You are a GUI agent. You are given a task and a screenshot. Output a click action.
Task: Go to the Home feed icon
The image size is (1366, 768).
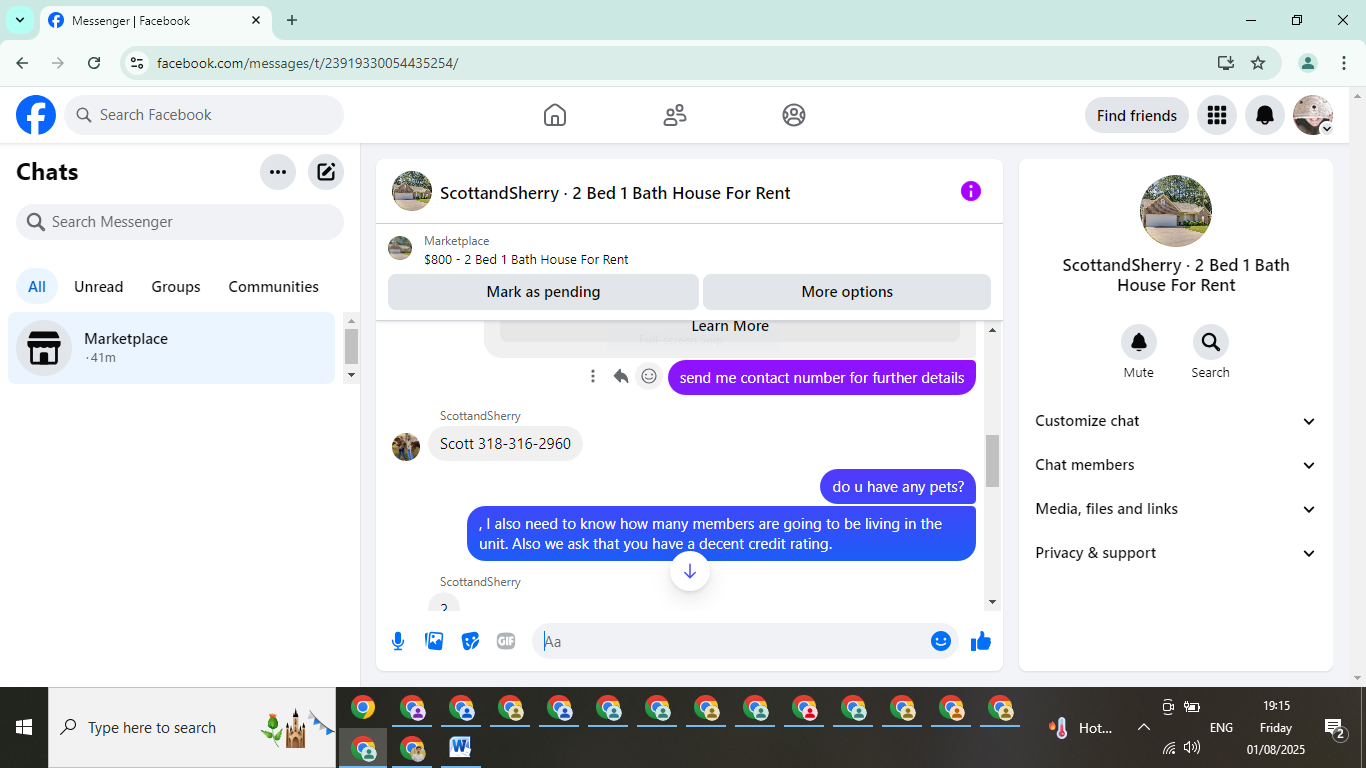click(x=555, y=115)
